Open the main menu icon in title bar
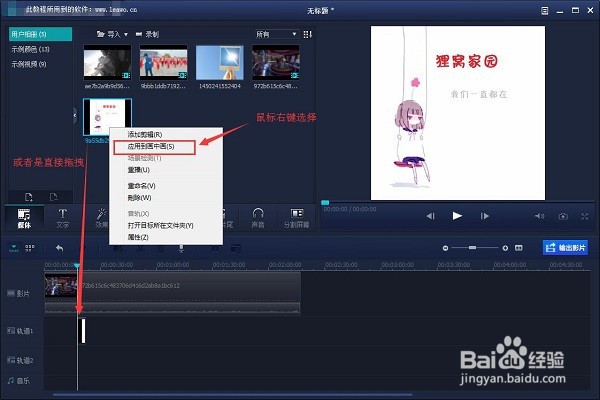 click(x=545, y=11)
